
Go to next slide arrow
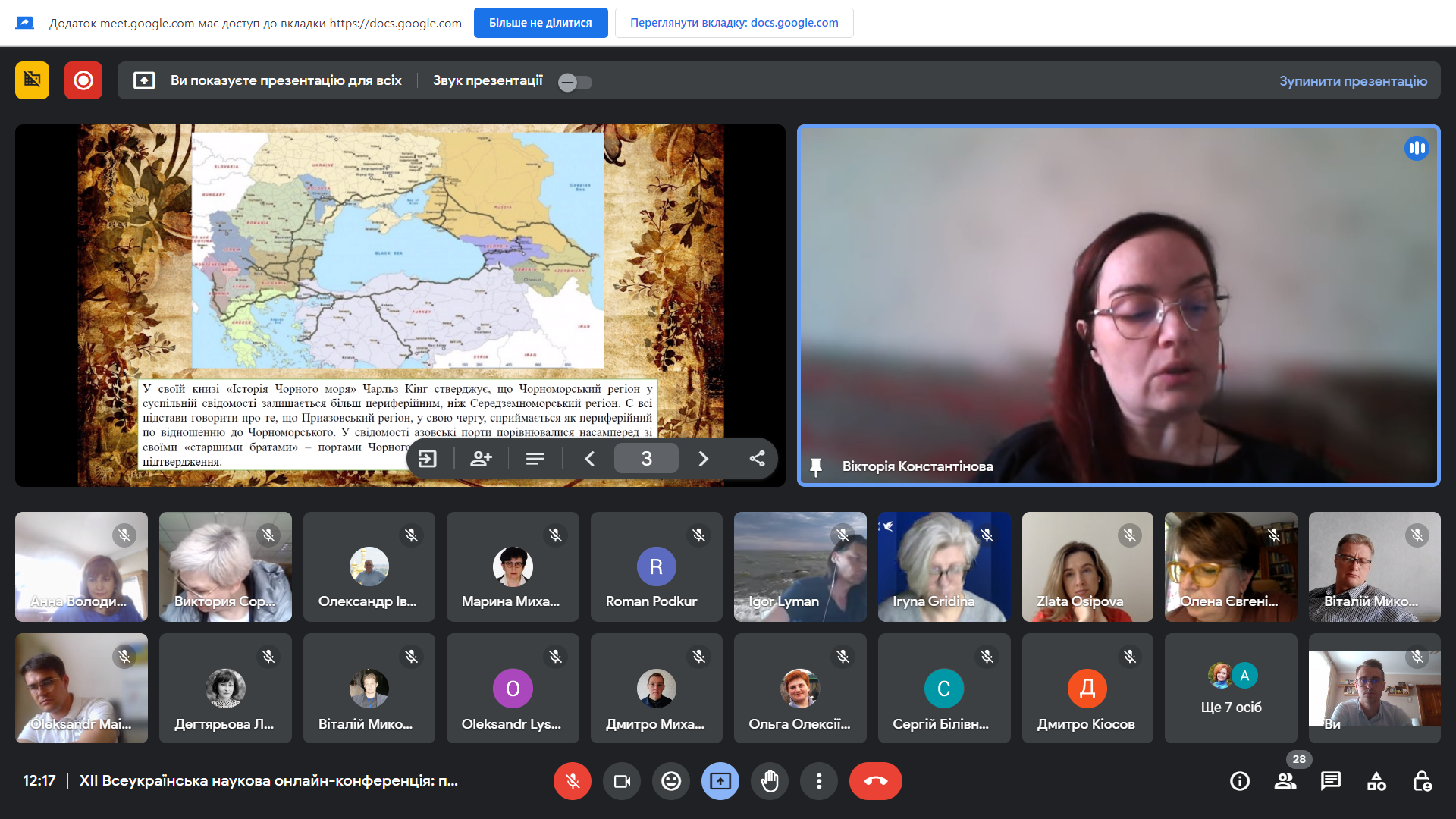coord(703,459)
